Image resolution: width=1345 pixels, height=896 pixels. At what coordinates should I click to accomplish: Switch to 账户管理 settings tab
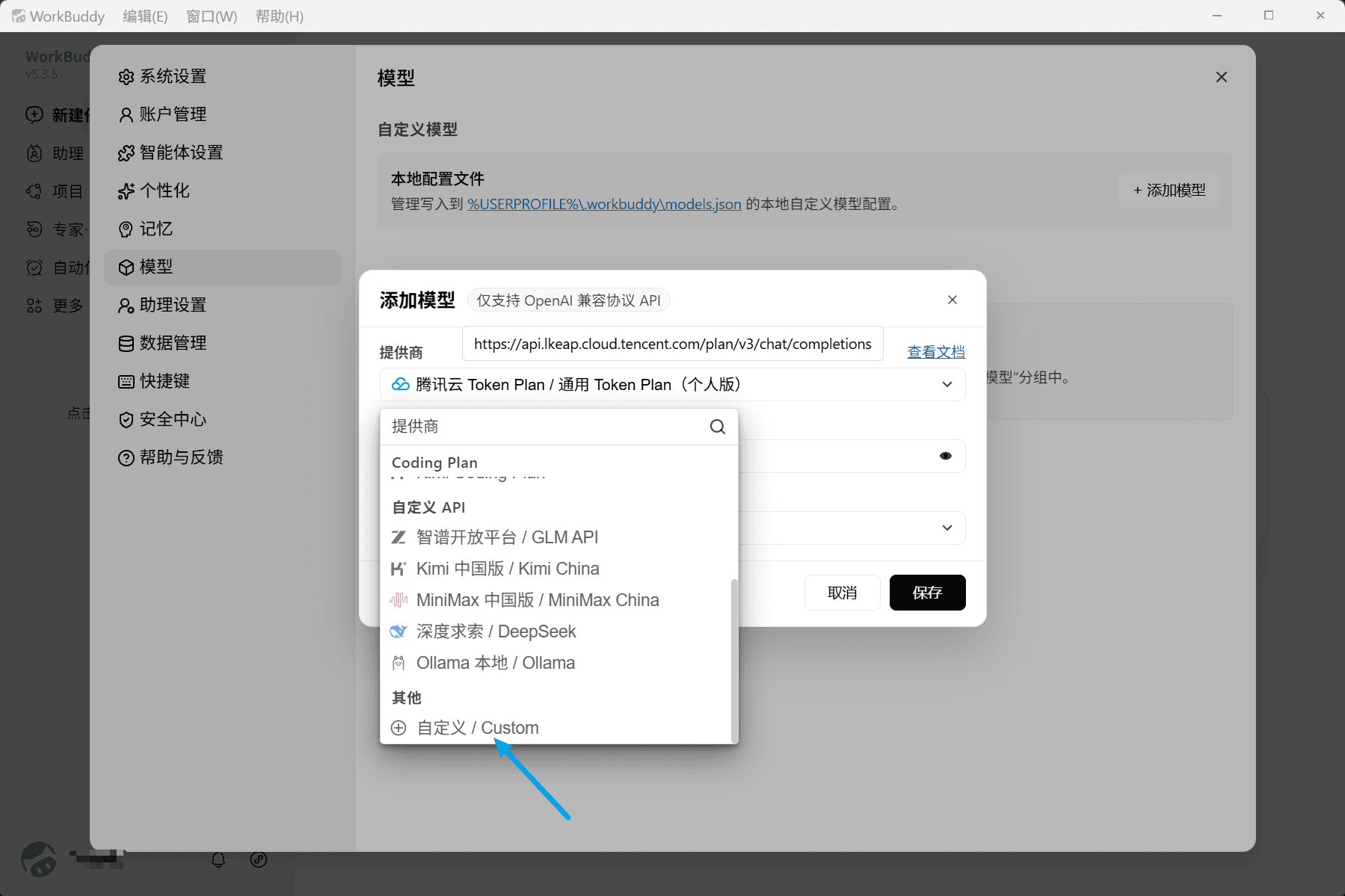click(223, 115)
